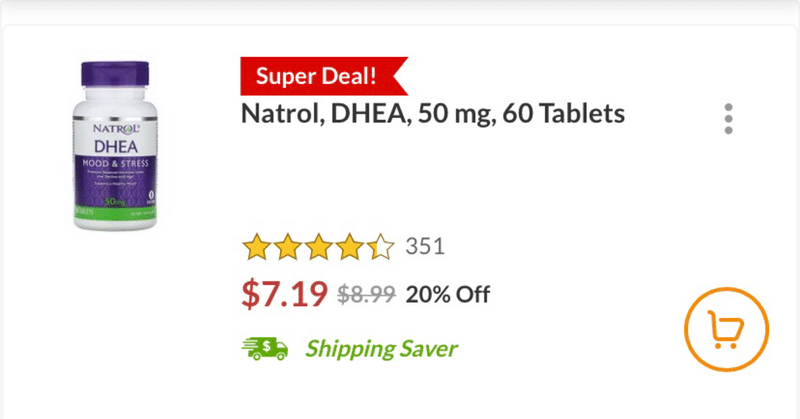Open the Natrol DHEA product title link

click(x=433, y=113)
